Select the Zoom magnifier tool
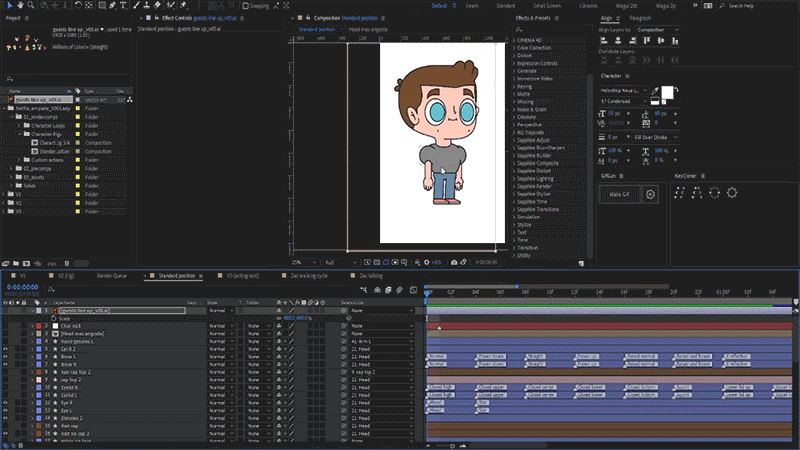 pyautogui.click(x=31, y=6)
